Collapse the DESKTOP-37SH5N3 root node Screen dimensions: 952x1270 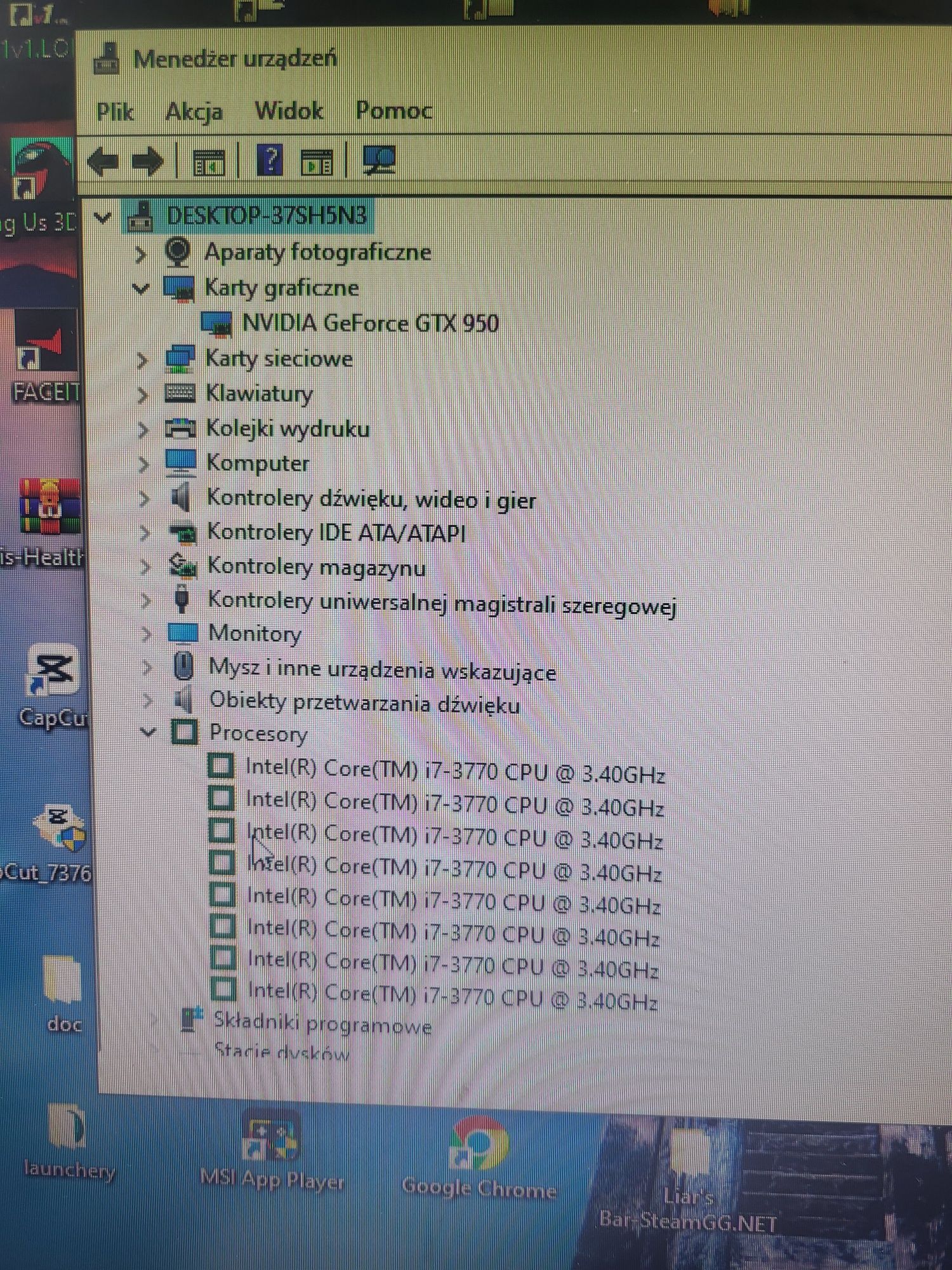(103, 218)
